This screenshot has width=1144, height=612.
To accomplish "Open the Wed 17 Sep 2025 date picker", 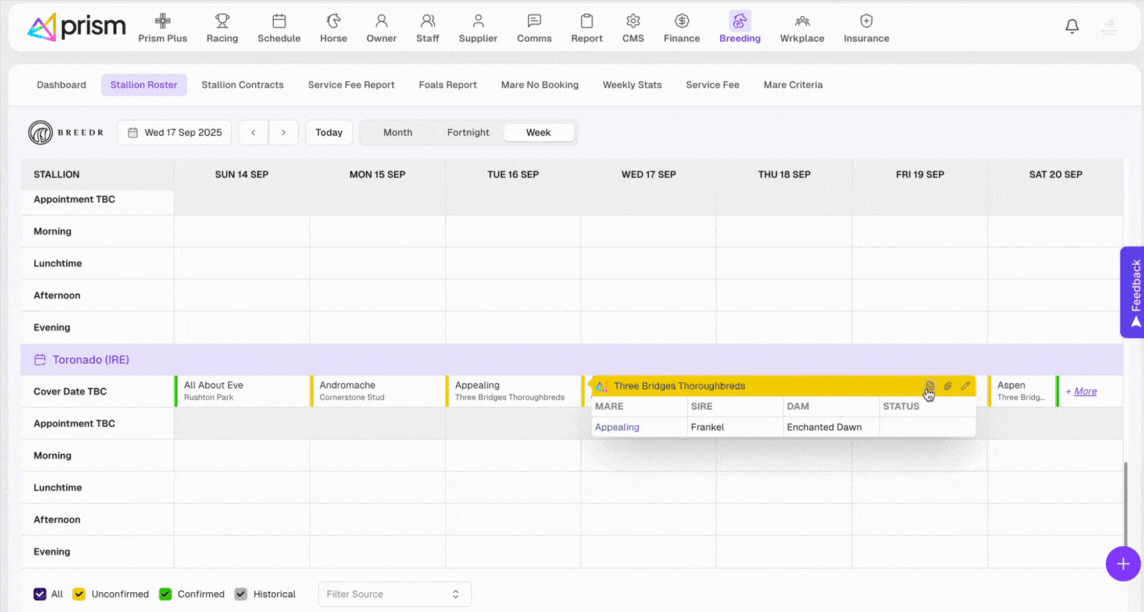I will [x=175, y=132].
